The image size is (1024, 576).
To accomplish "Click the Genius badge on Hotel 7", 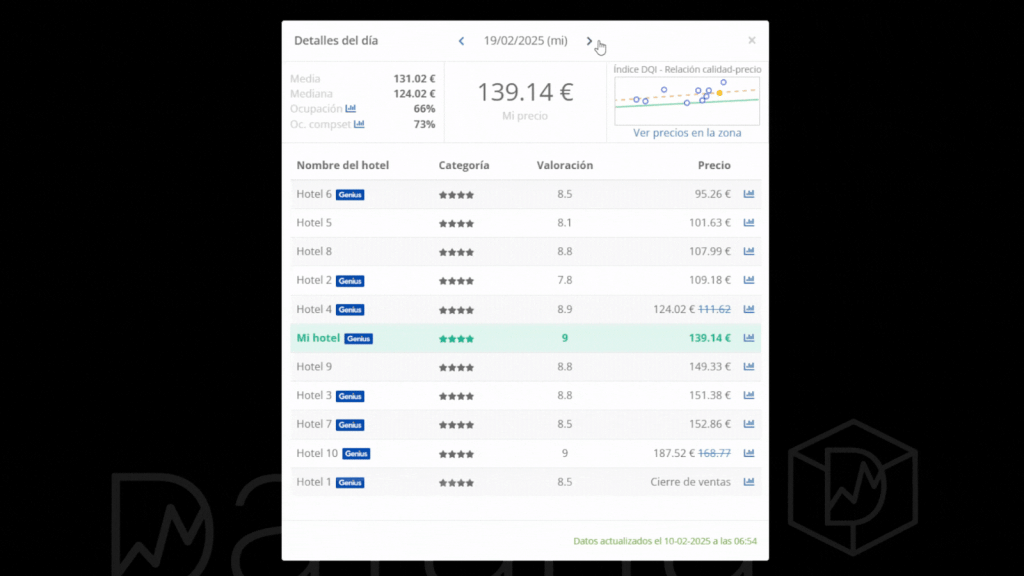I will click(350, 424).
